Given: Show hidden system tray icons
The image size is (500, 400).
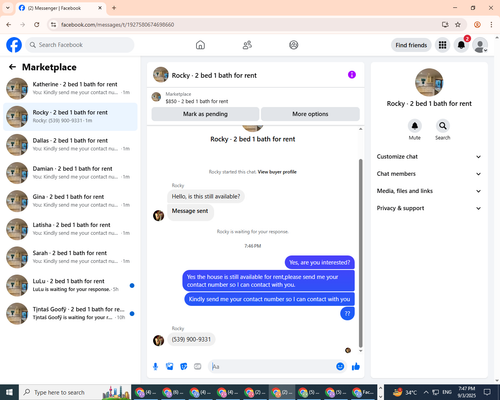Looking at the screenshot, I should pos(426,392).
